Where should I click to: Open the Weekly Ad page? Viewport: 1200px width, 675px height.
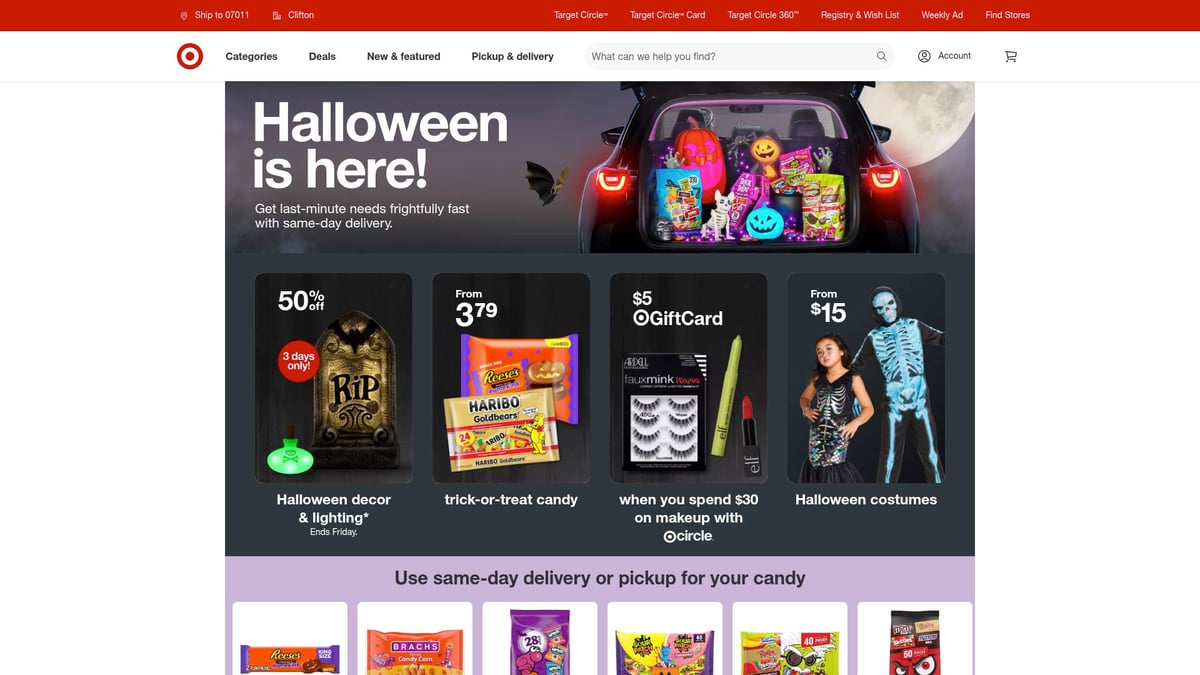pyautogui.click(x=942, y=15)
